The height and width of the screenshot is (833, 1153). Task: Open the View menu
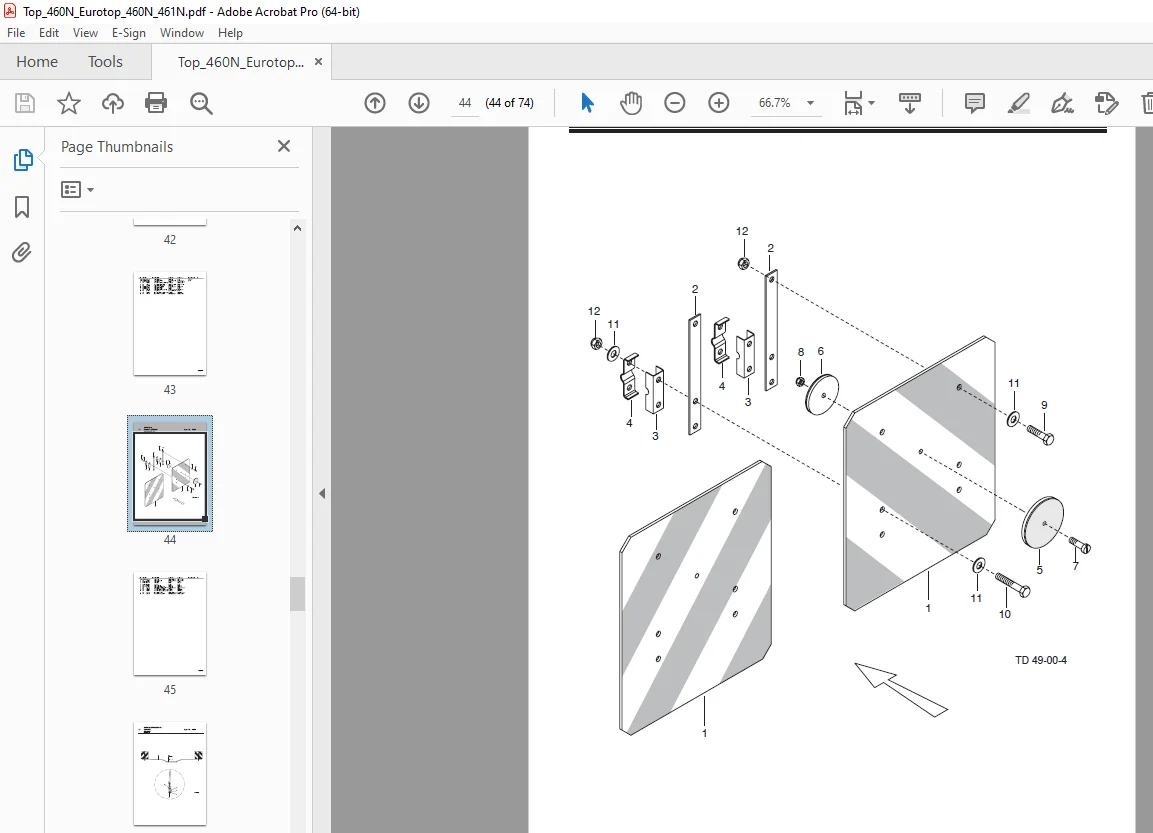click(85, 33)
